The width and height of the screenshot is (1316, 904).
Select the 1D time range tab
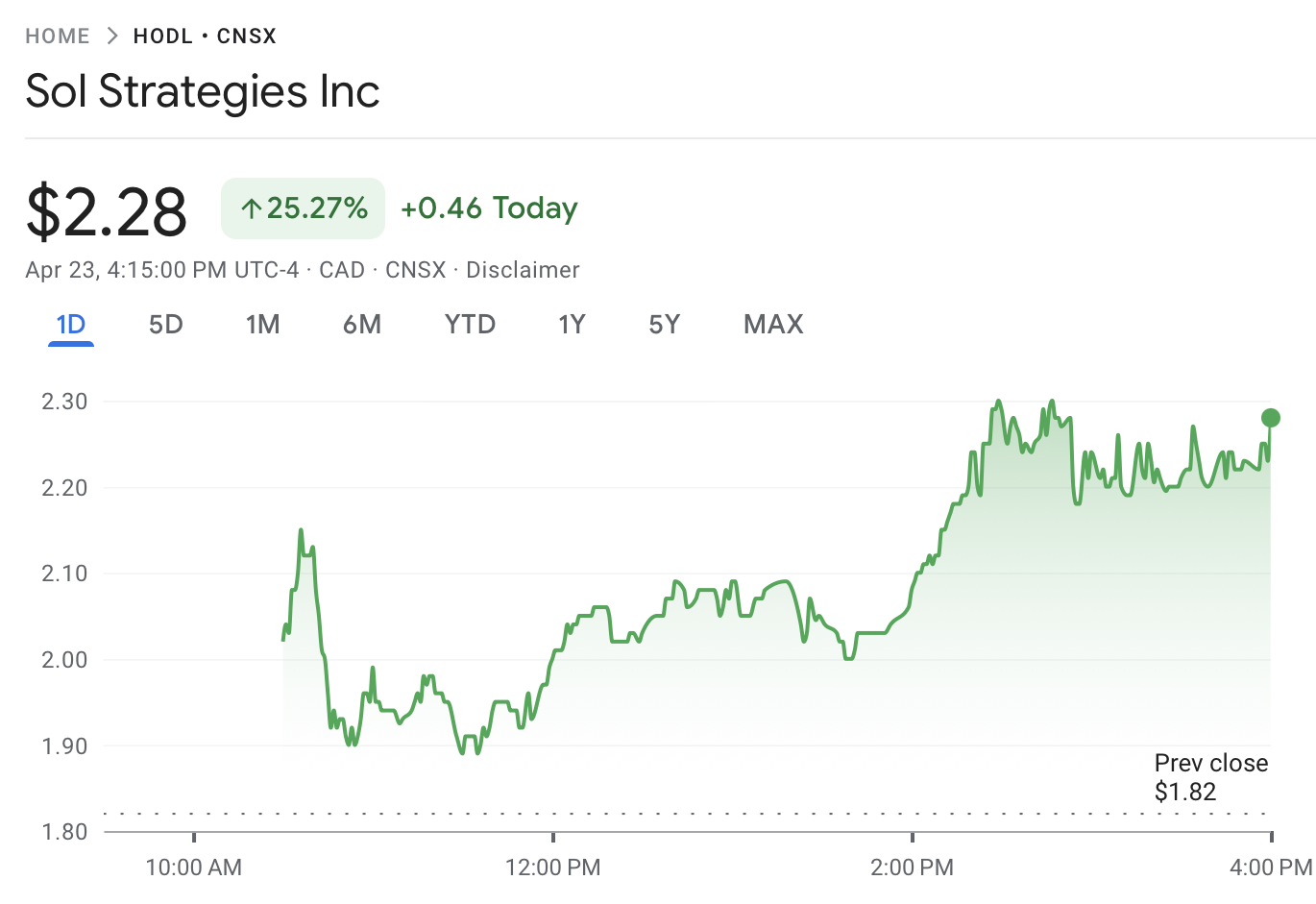click(71, 325)
